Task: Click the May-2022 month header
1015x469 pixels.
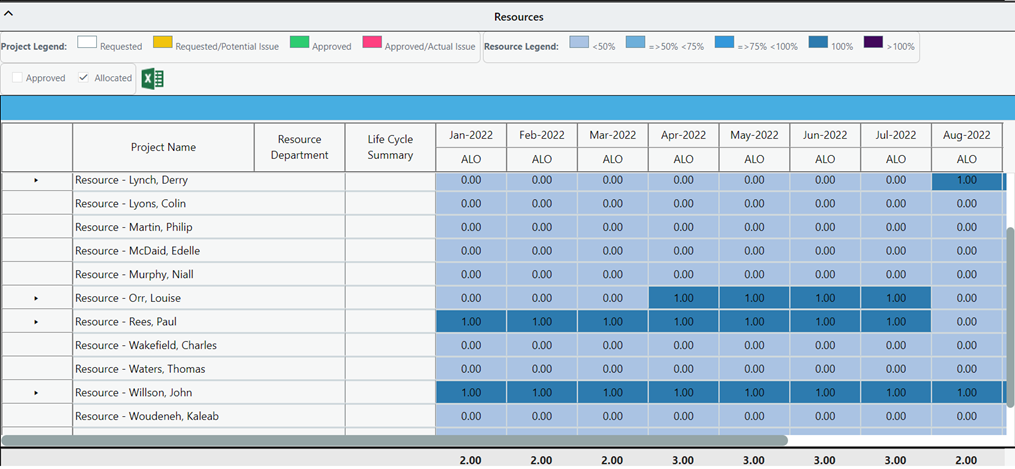Action: (x=754, y=135)
